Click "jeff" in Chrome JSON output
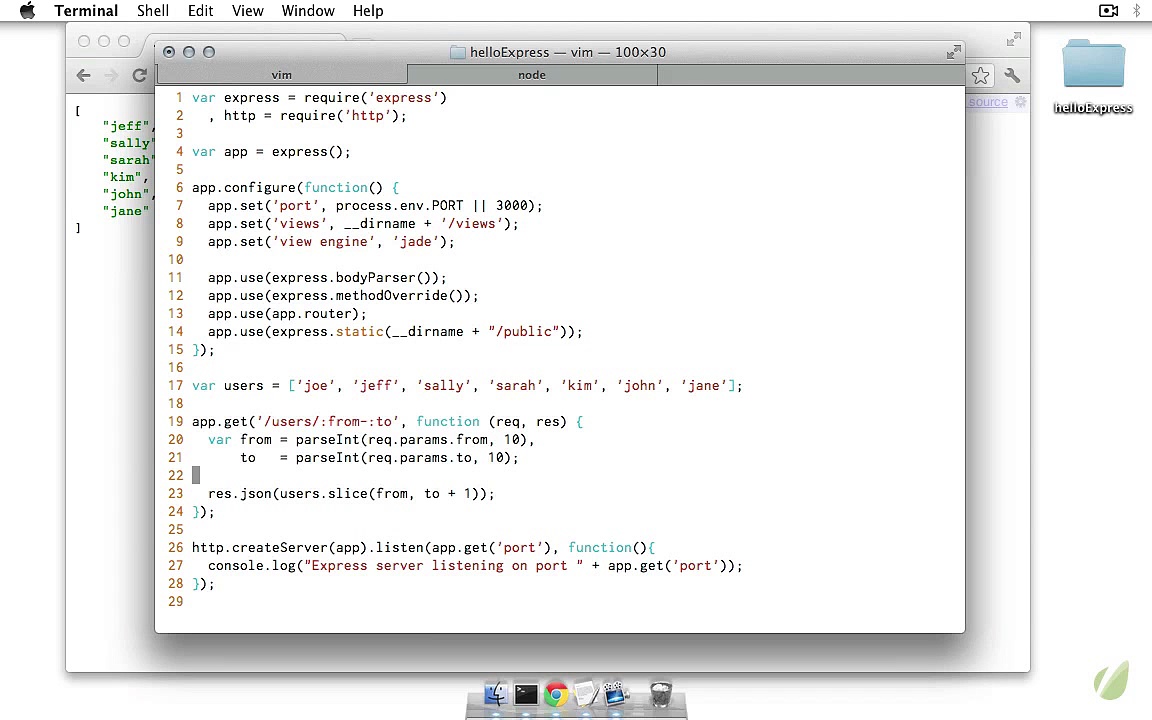The image size is (1152, 720). click(126, 126)
